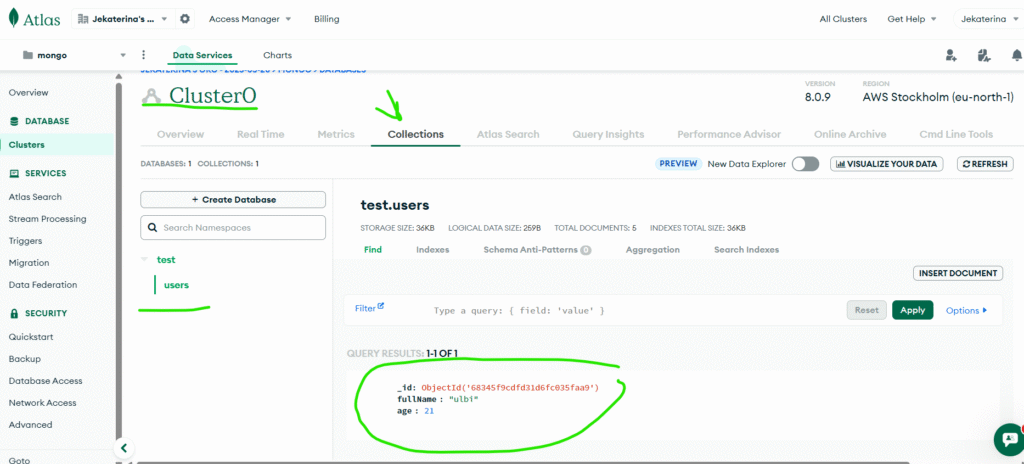Open Stream Processing in sidebar
Viewport: 1024px width, 464px height.
48,219
